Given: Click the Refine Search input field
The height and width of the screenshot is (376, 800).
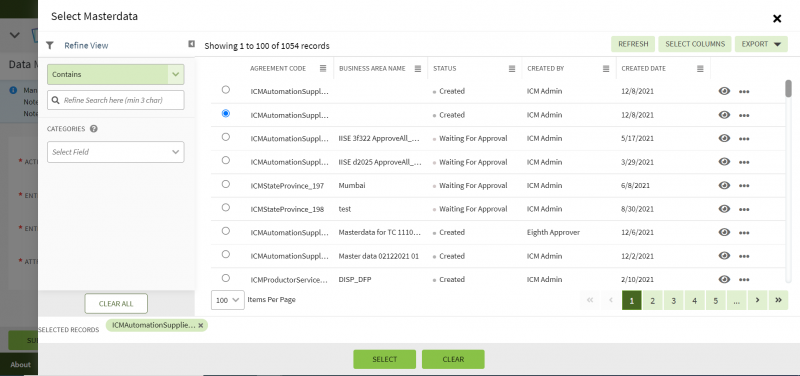Looking at the screenshot, I should pyautogui.click(x=116, y=100).
